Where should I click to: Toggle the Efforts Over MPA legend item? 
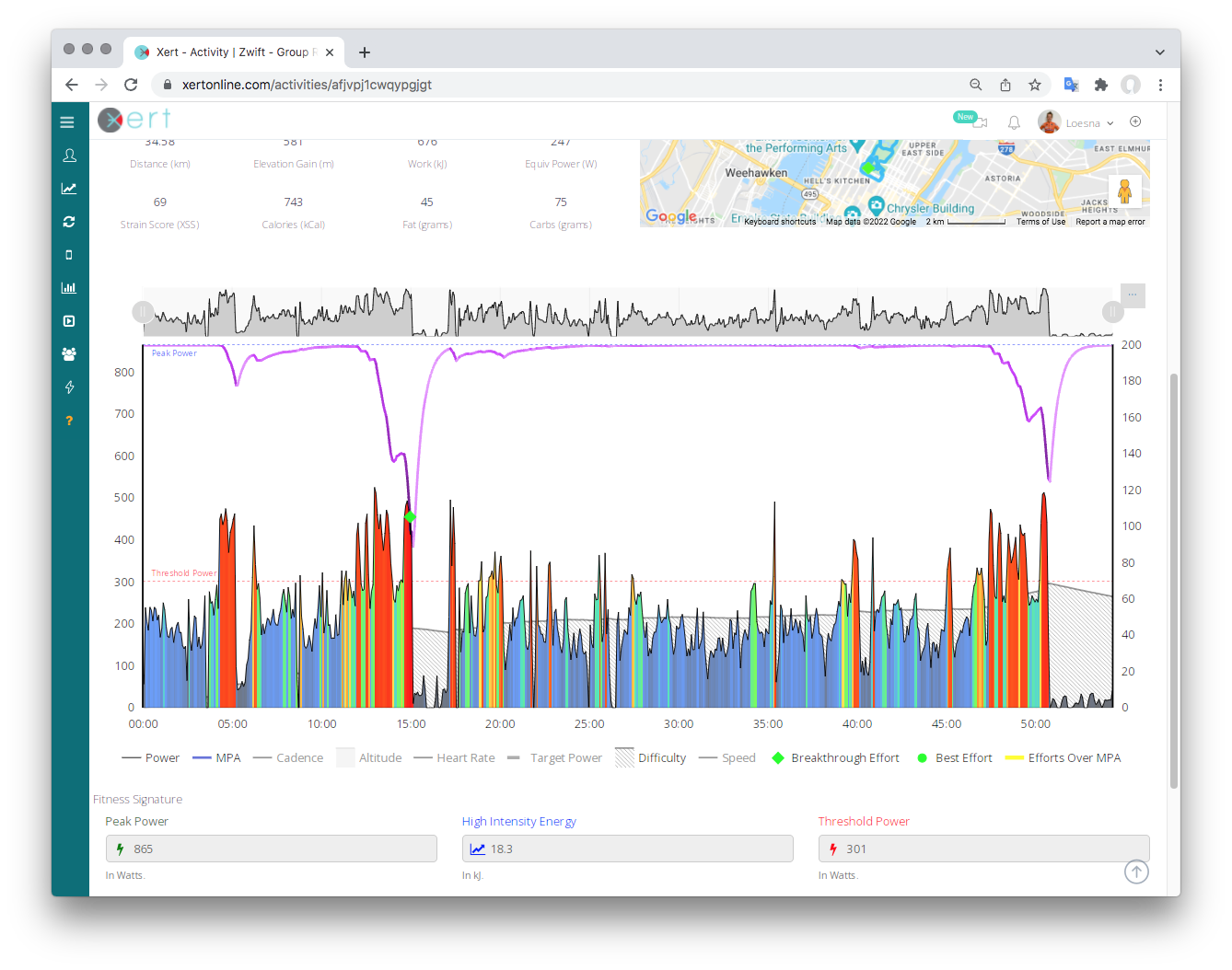click(1063, 758)
